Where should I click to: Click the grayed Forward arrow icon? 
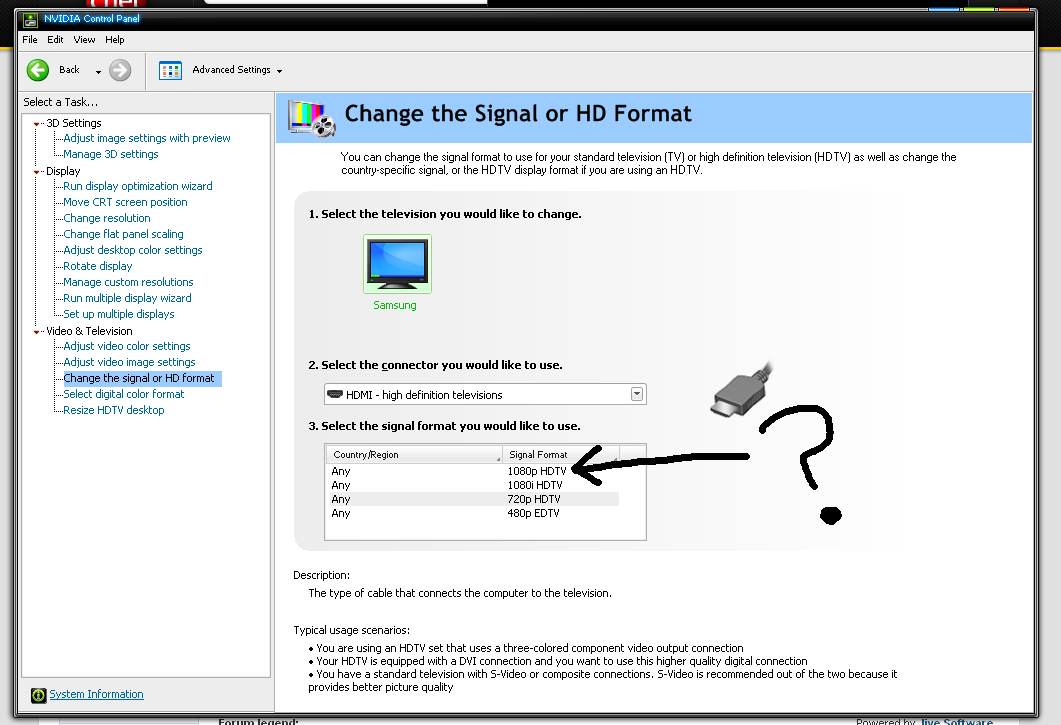[120, 70]
